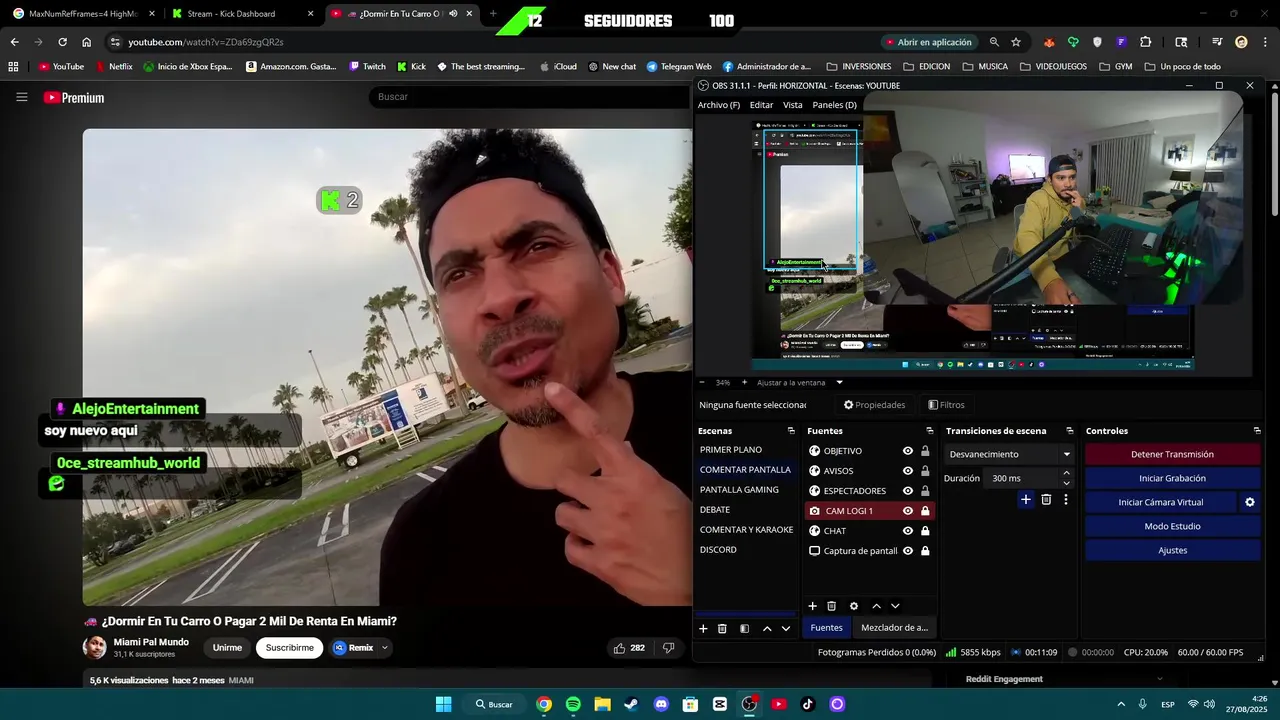Toggle visibility of OBJETIVO source

908,451
